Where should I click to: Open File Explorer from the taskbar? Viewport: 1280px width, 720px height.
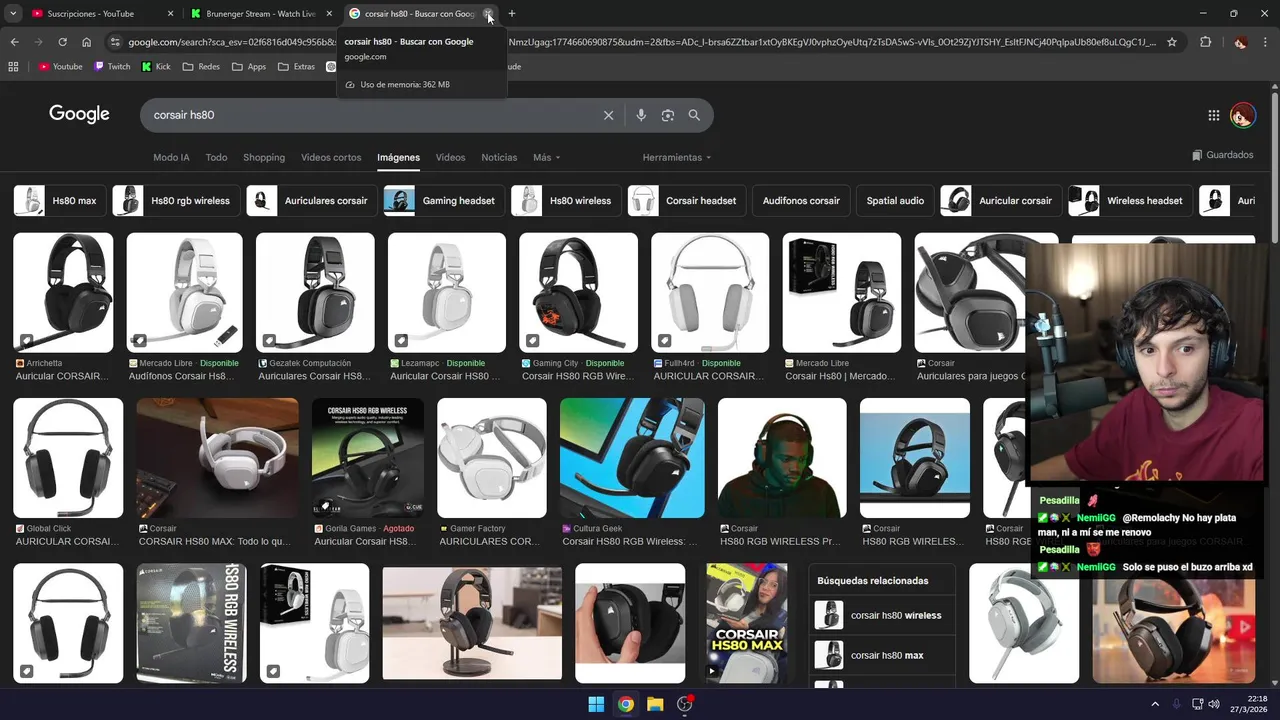[x=655, y=704]
